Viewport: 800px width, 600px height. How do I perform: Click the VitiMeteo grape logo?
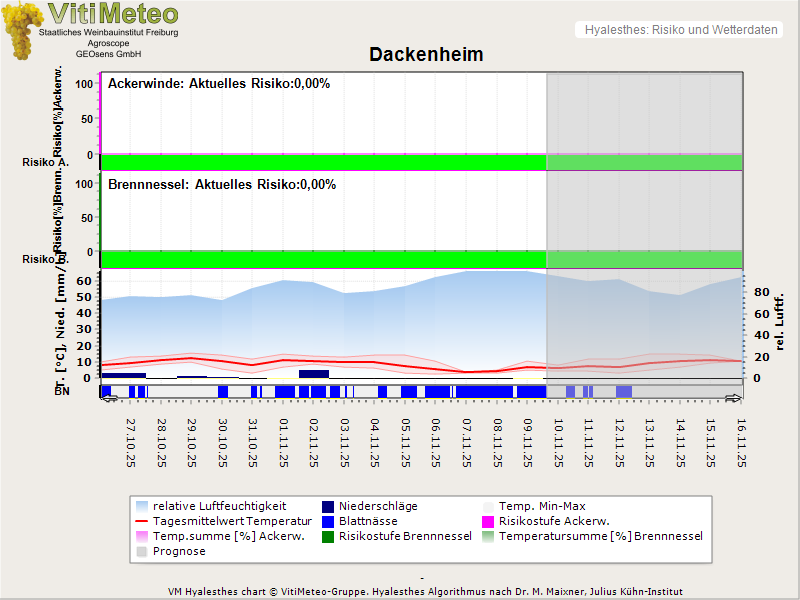tap(20, 30)
